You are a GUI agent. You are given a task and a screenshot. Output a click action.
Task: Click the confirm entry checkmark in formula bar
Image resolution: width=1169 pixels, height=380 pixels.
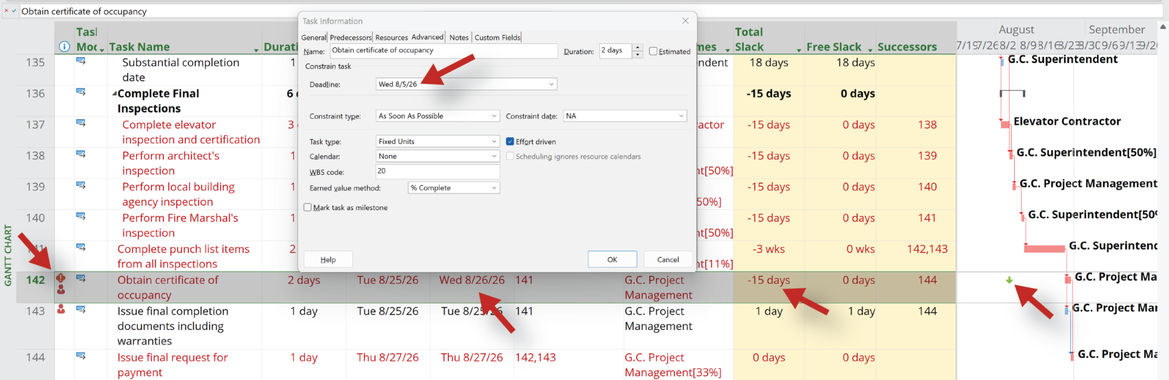click(15, 11)
